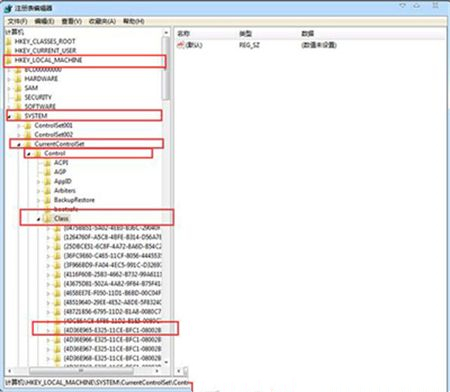
Task: Expand the AppID key
Action: click(x=38, y=182)
